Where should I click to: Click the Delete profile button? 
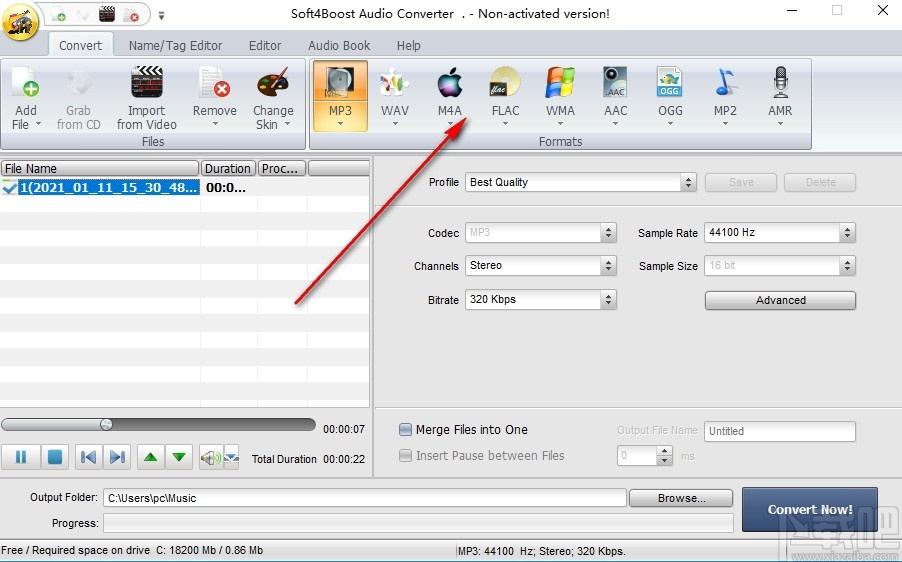tap(820, 182)
